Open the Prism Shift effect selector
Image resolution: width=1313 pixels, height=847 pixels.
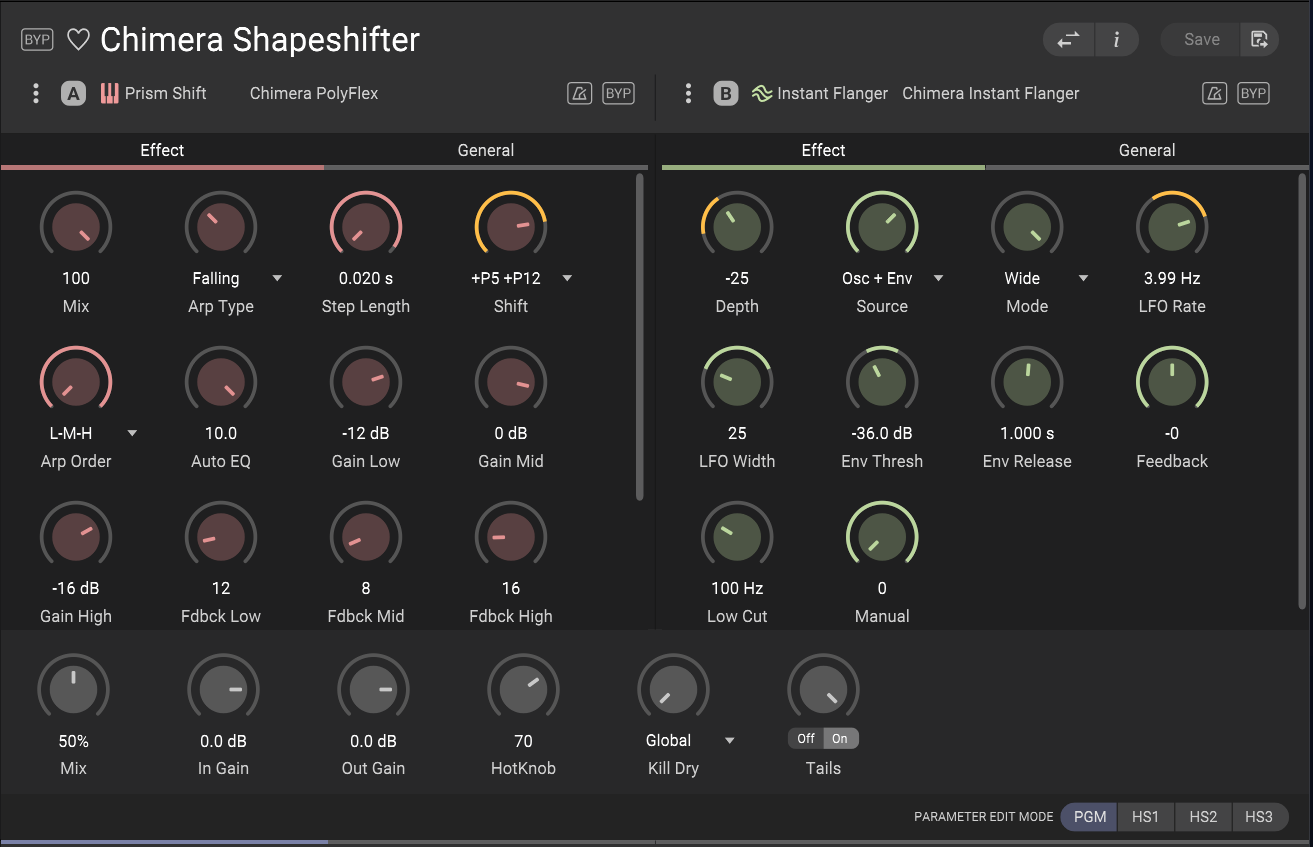(x=166, y=93)
